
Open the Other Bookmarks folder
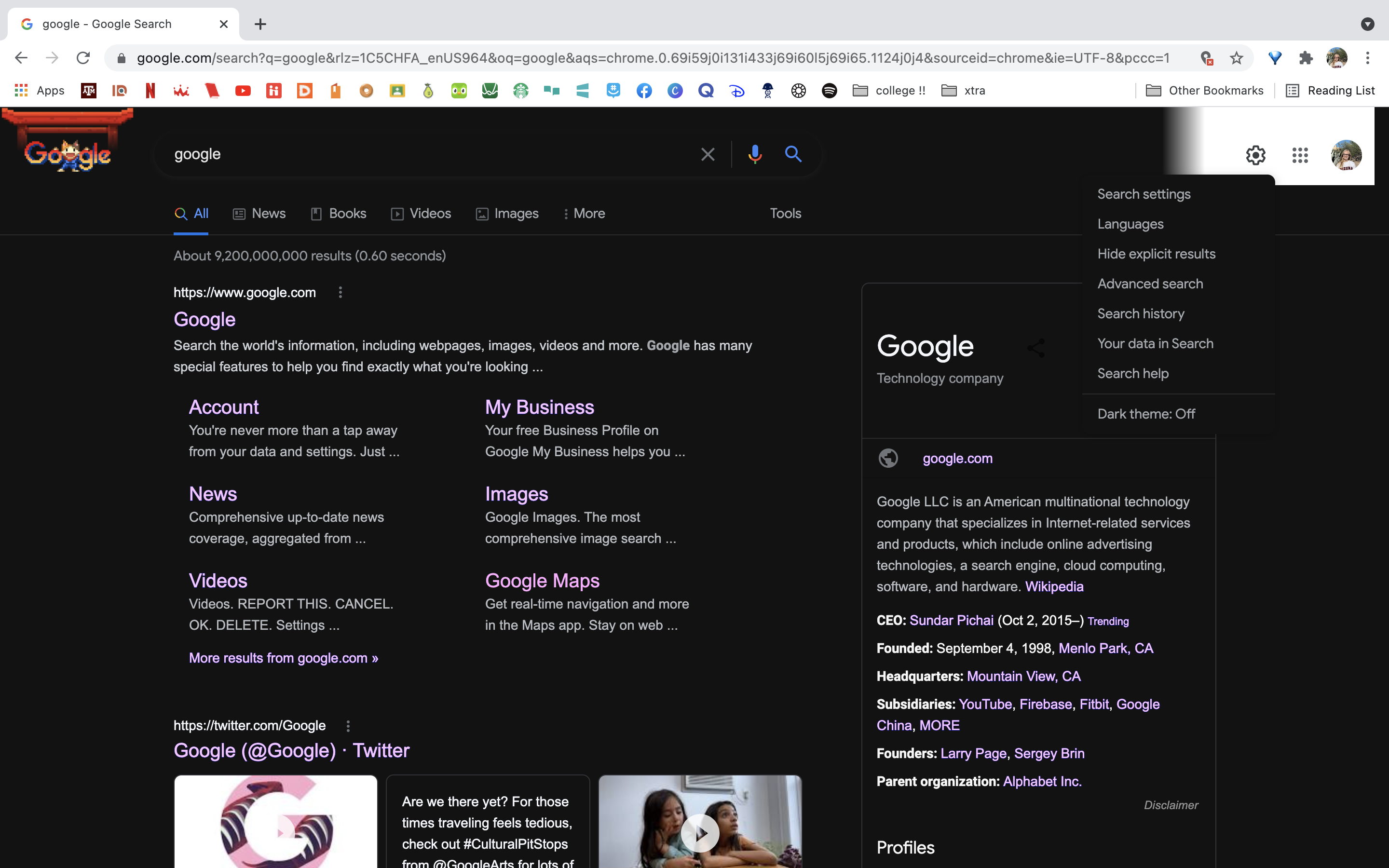click(x=1204, y=91)
